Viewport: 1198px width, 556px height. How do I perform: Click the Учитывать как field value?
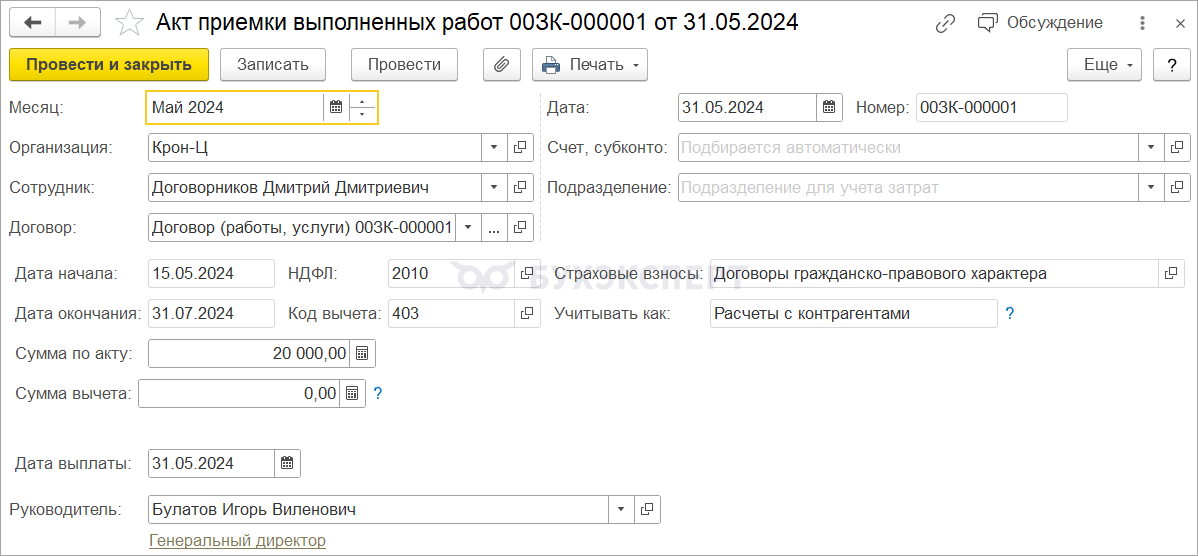click(853, 313)
